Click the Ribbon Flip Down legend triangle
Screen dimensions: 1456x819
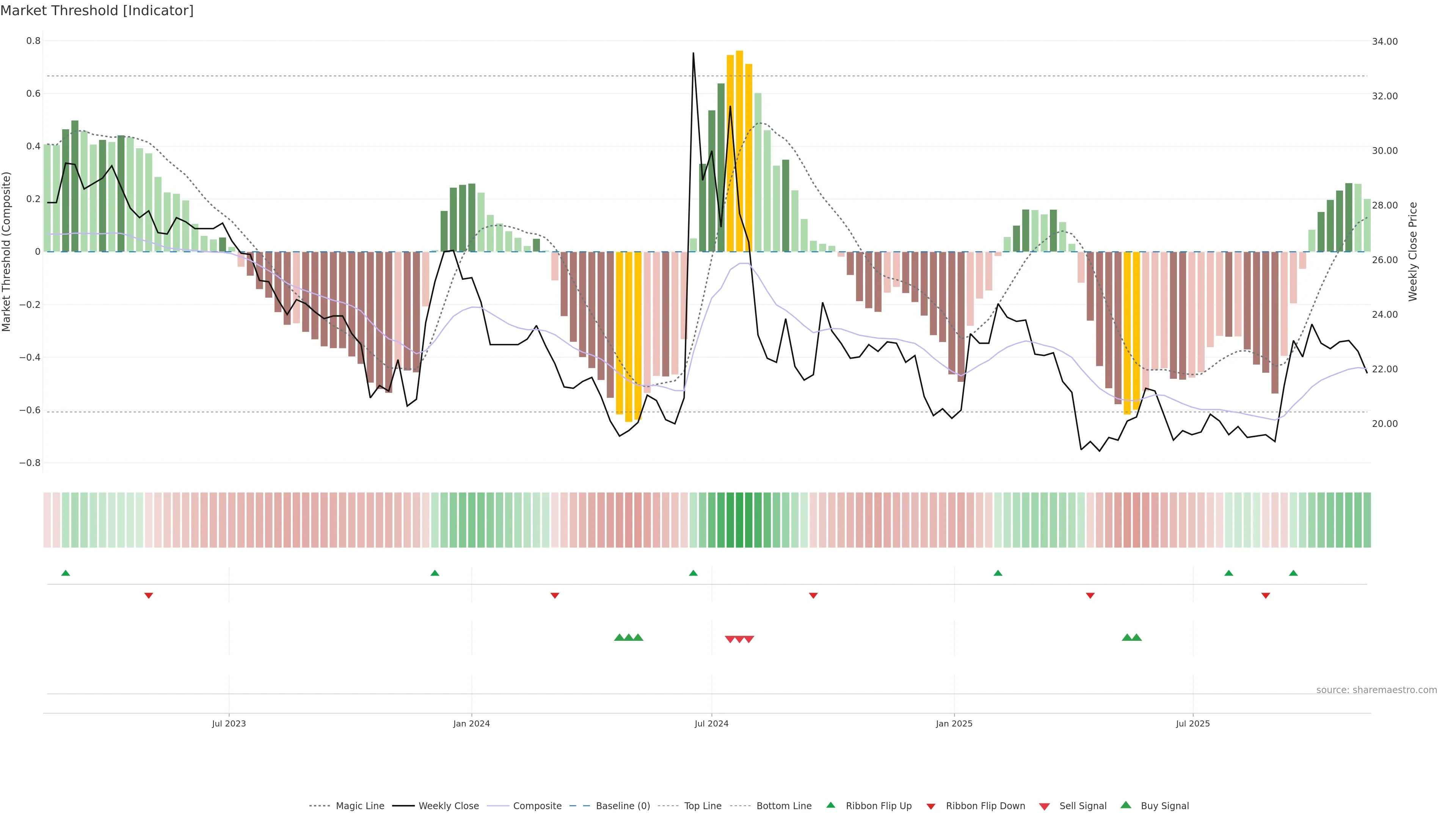(930, 806)
